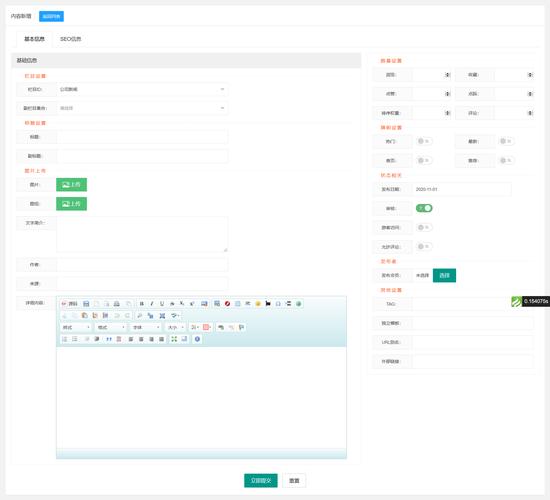550x500 pixels.
Task: Click the 立即提交 submit button
Action: click(x=261, y=480)
